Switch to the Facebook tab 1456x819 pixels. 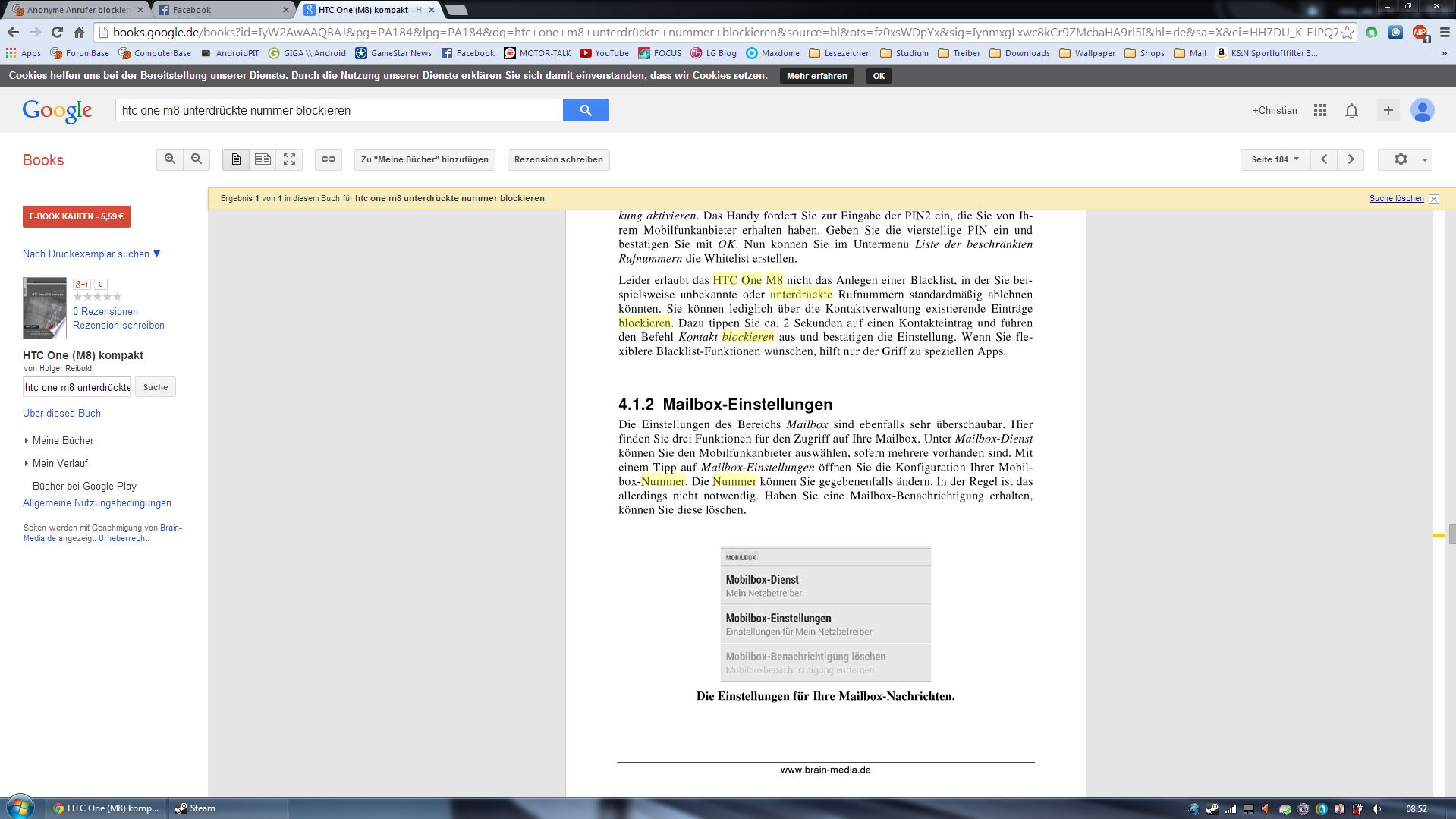coord(223,10)
